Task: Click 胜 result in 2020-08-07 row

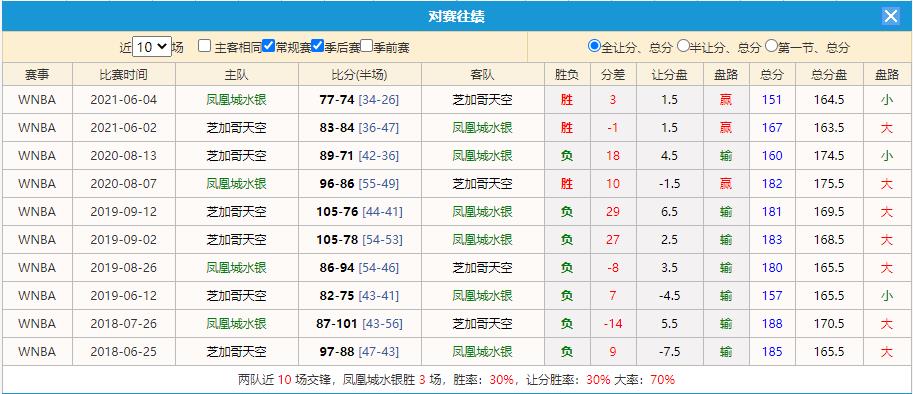Action: 567,184
